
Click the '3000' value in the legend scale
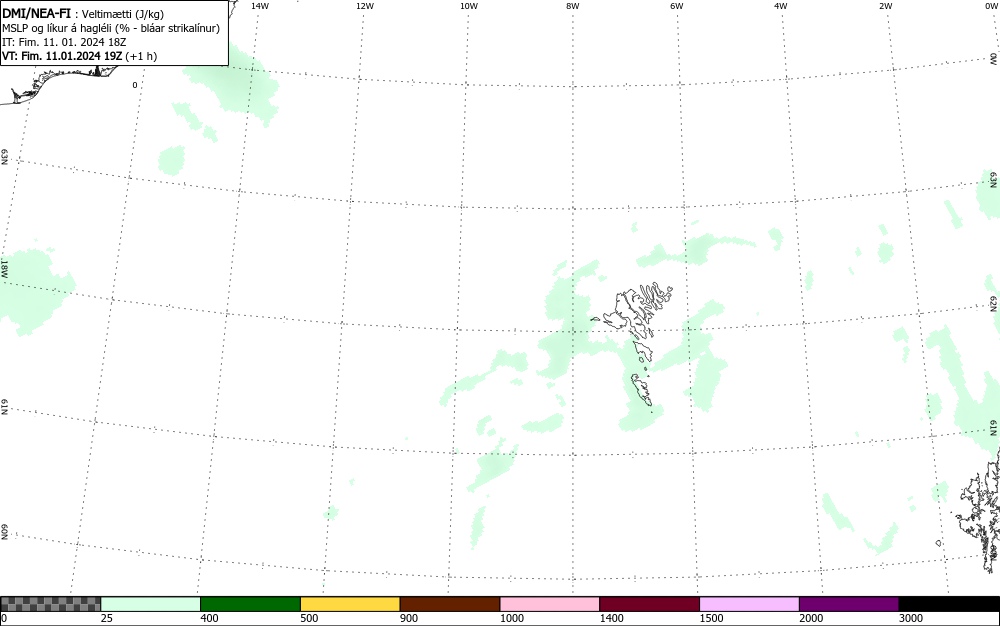click(x=911, y=618)
